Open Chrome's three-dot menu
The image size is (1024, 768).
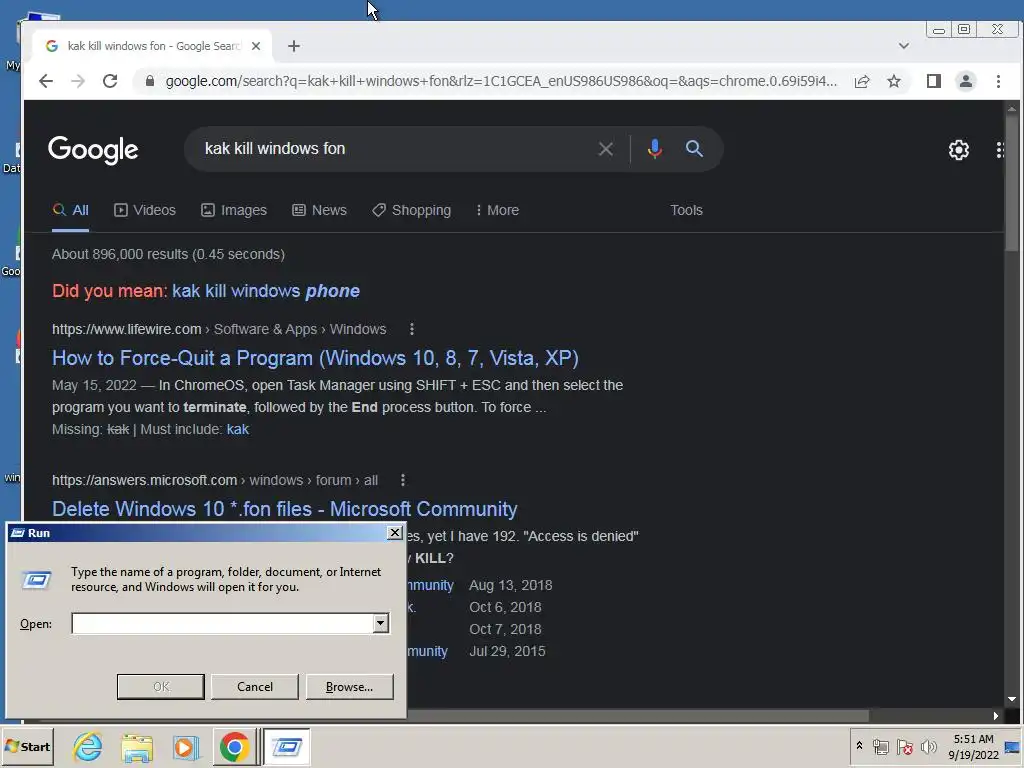[x=998, y=81]
